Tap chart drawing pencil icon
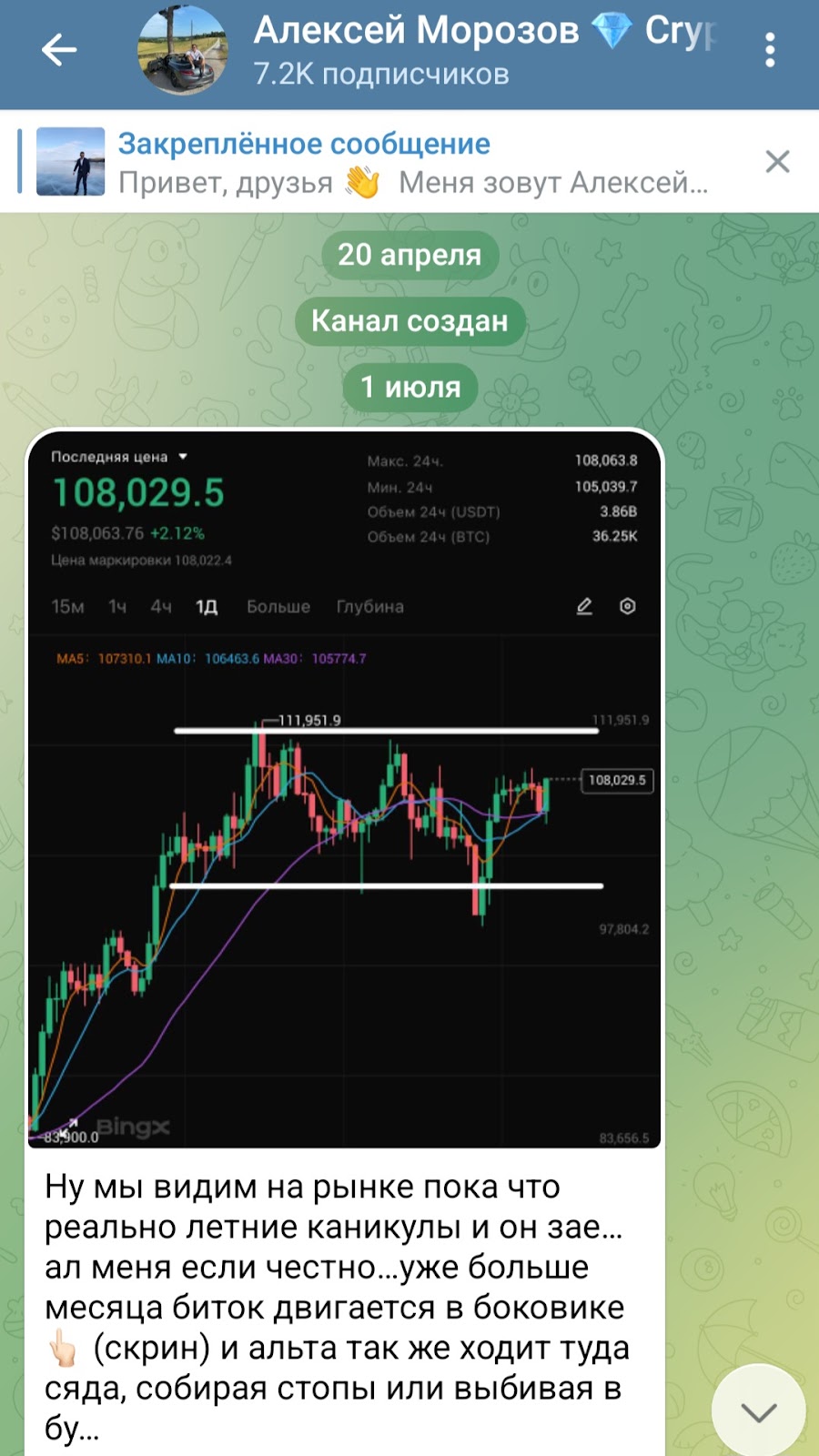Image resolution: width=819 pixels, height=1456 pixels. pos(584,606)
